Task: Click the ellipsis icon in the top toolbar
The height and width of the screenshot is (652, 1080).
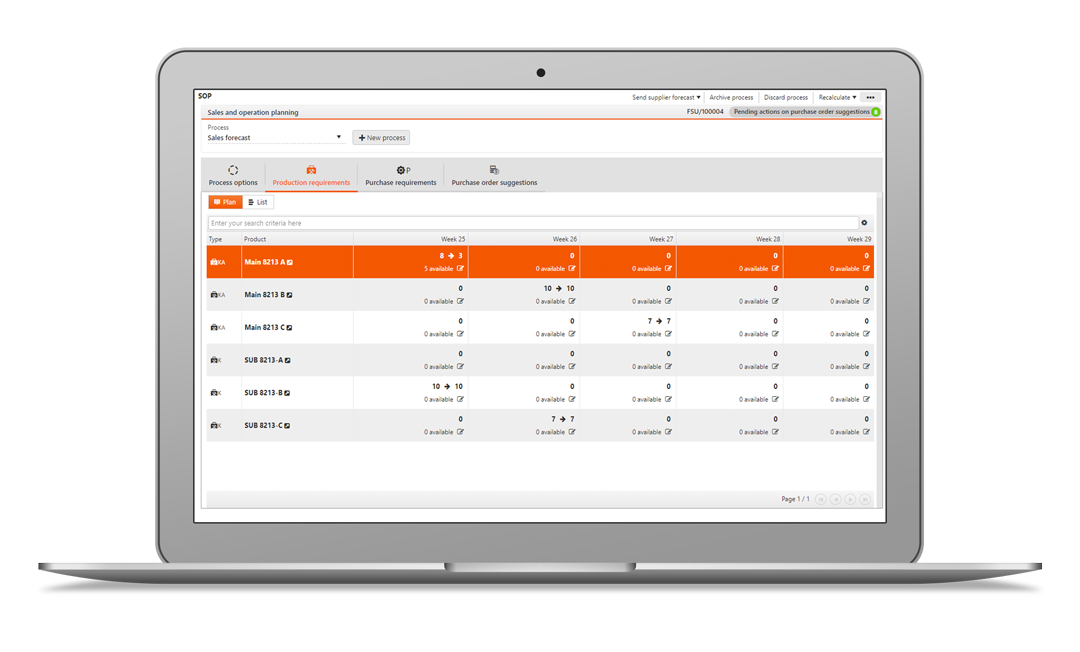Action: click(x=870, y=97)
